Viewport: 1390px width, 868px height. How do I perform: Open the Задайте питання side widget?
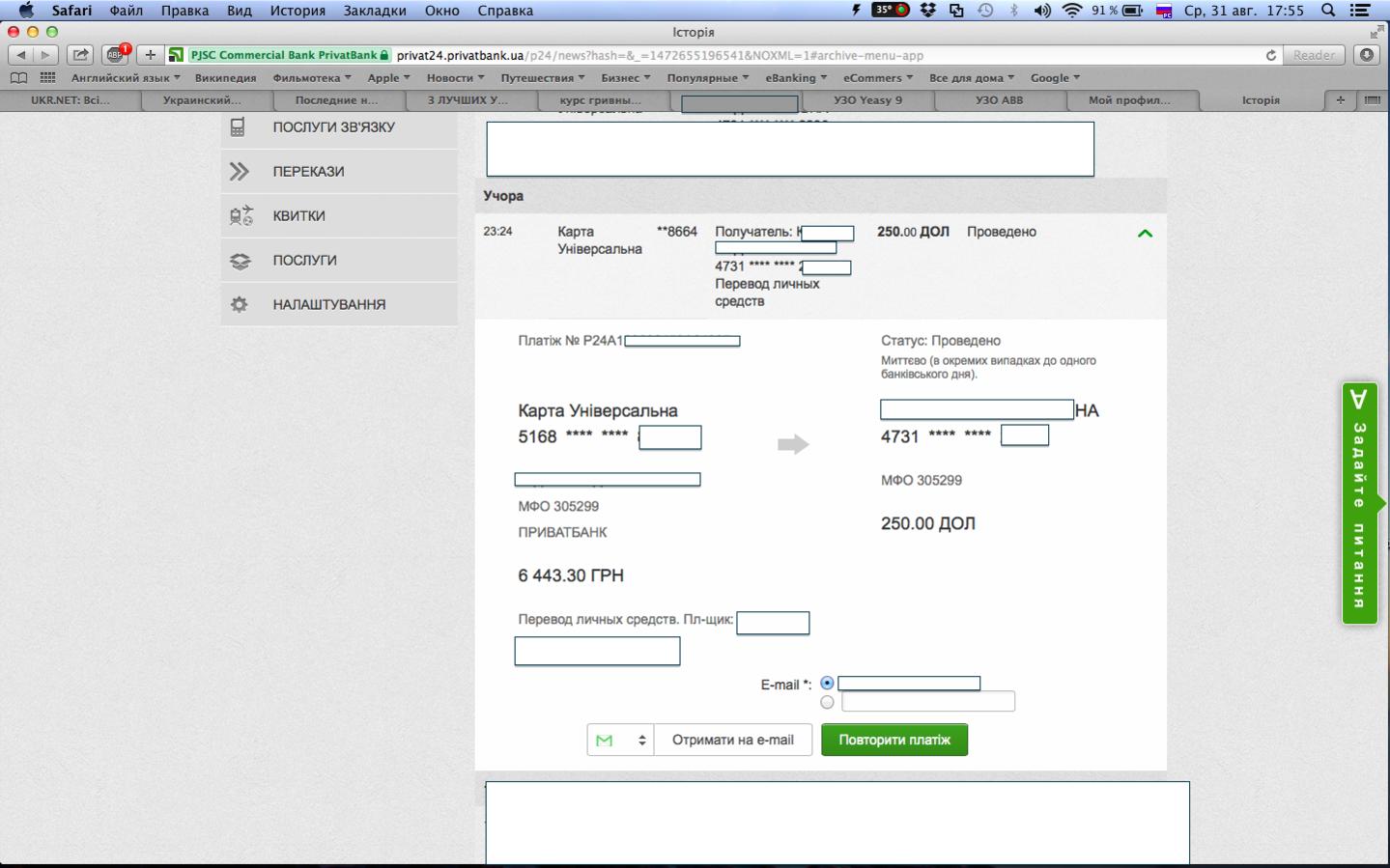point(1360,503)
